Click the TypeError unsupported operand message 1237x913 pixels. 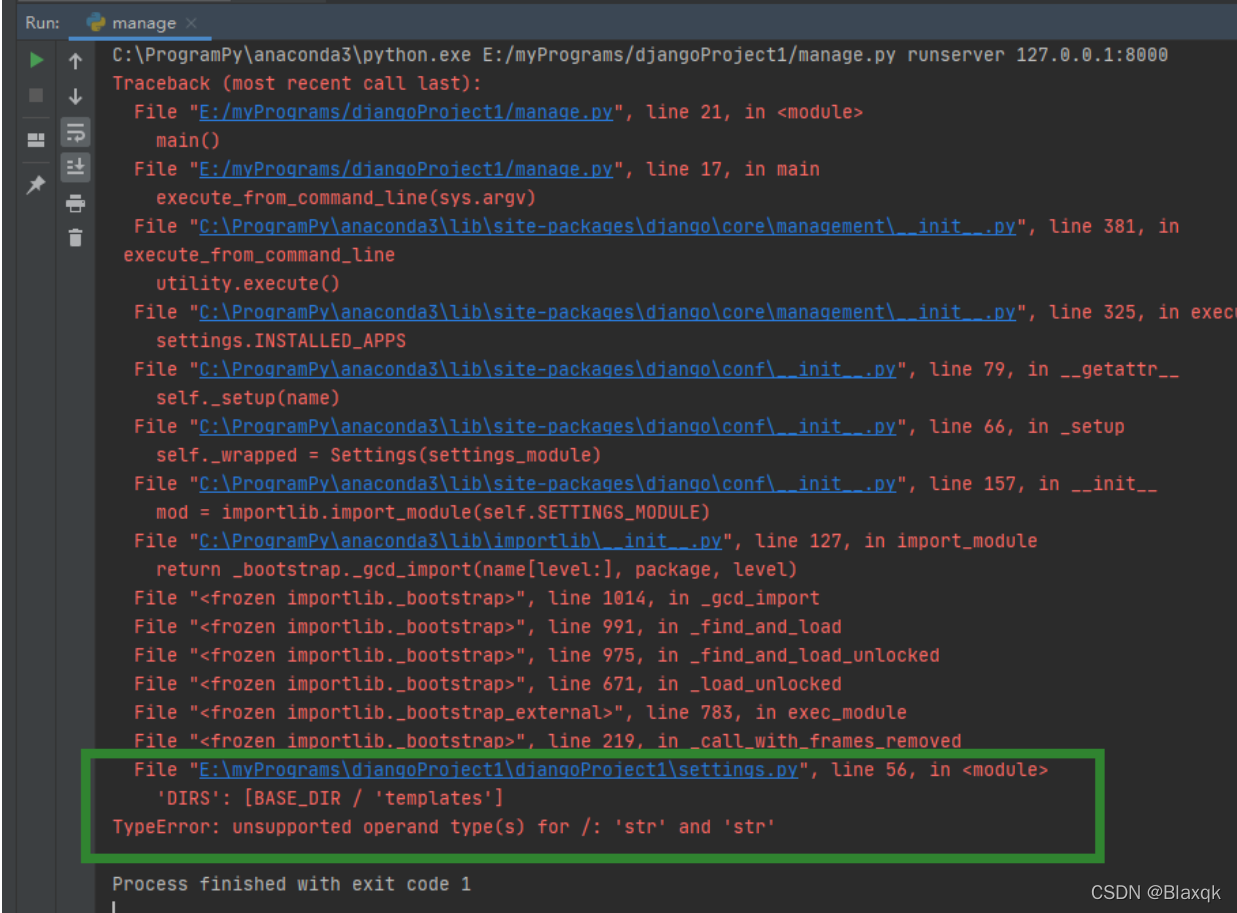pos(444,826)
